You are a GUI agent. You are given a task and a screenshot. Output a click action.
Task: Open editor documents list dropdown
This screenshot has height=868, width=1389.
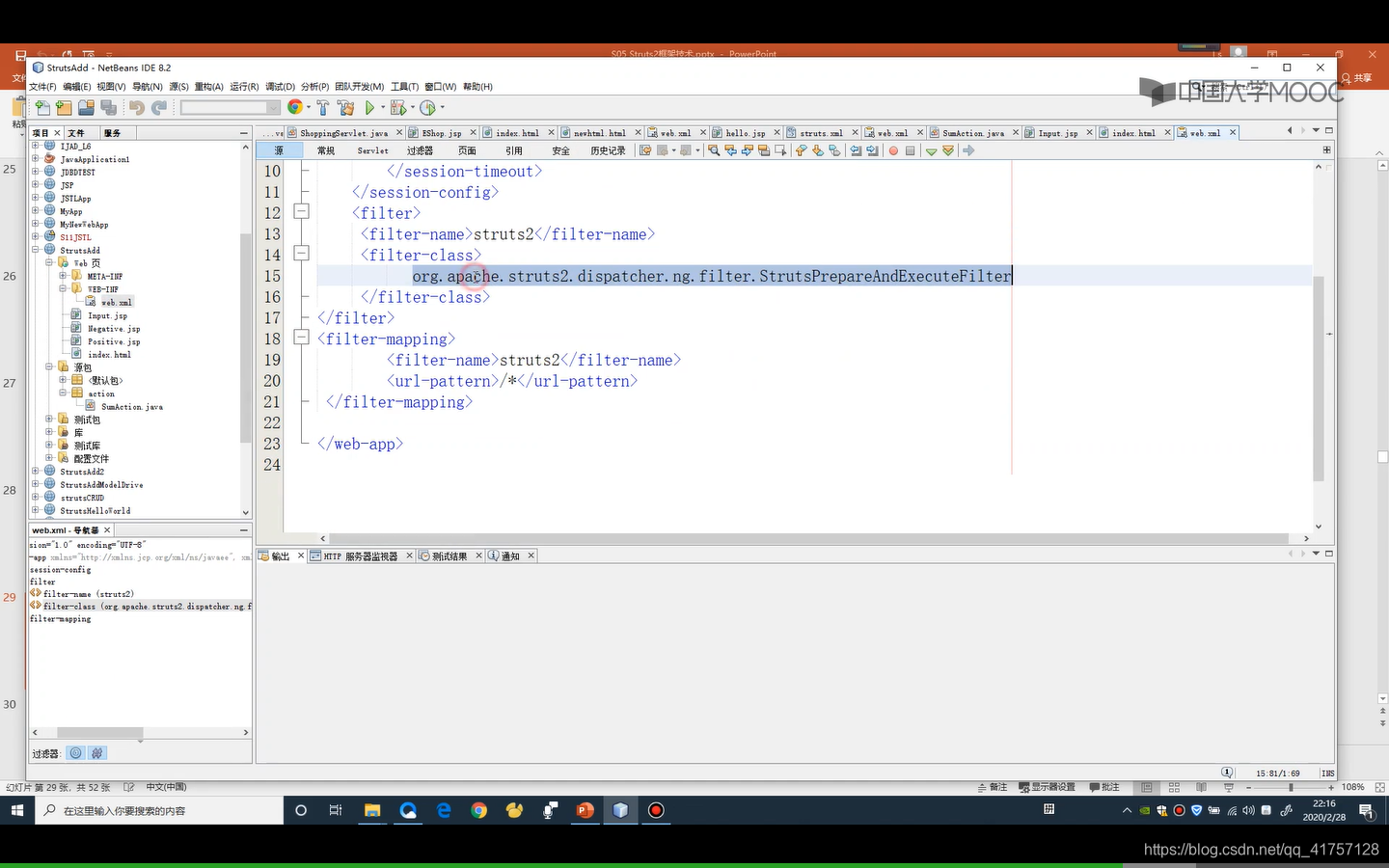[1316, 130]
